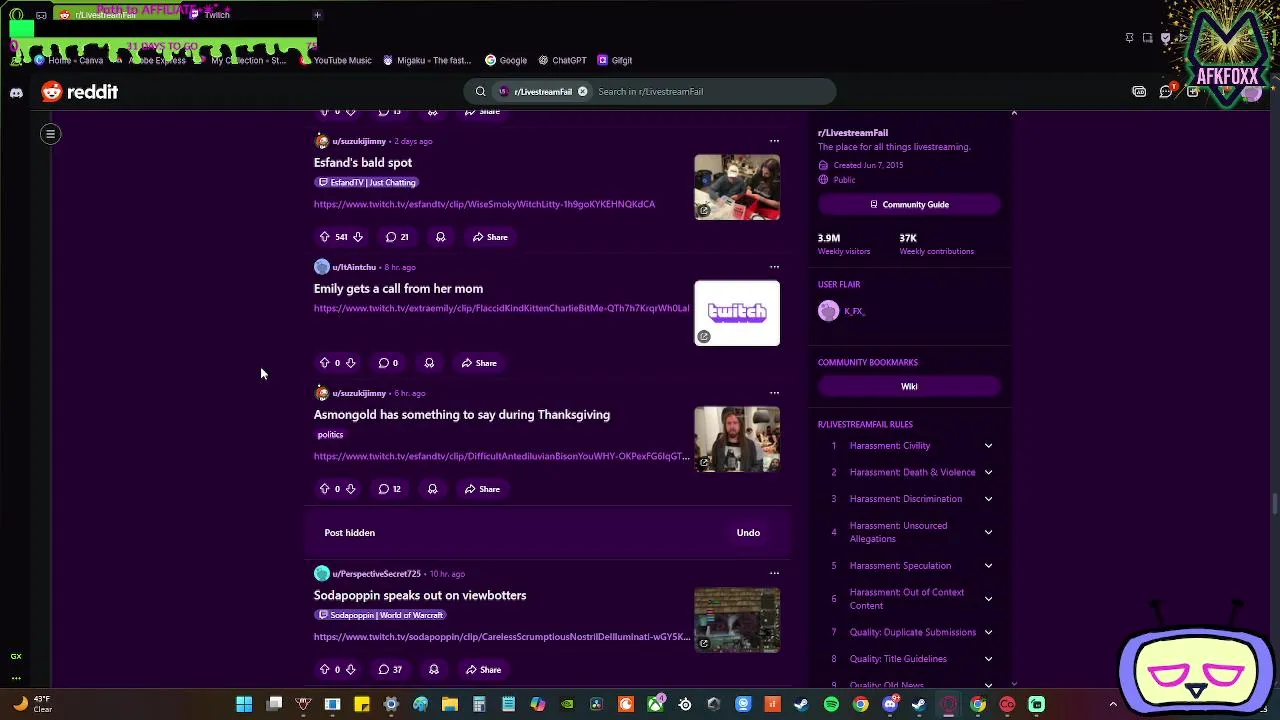Share the Emily's mom call post

tap(479, 363)
